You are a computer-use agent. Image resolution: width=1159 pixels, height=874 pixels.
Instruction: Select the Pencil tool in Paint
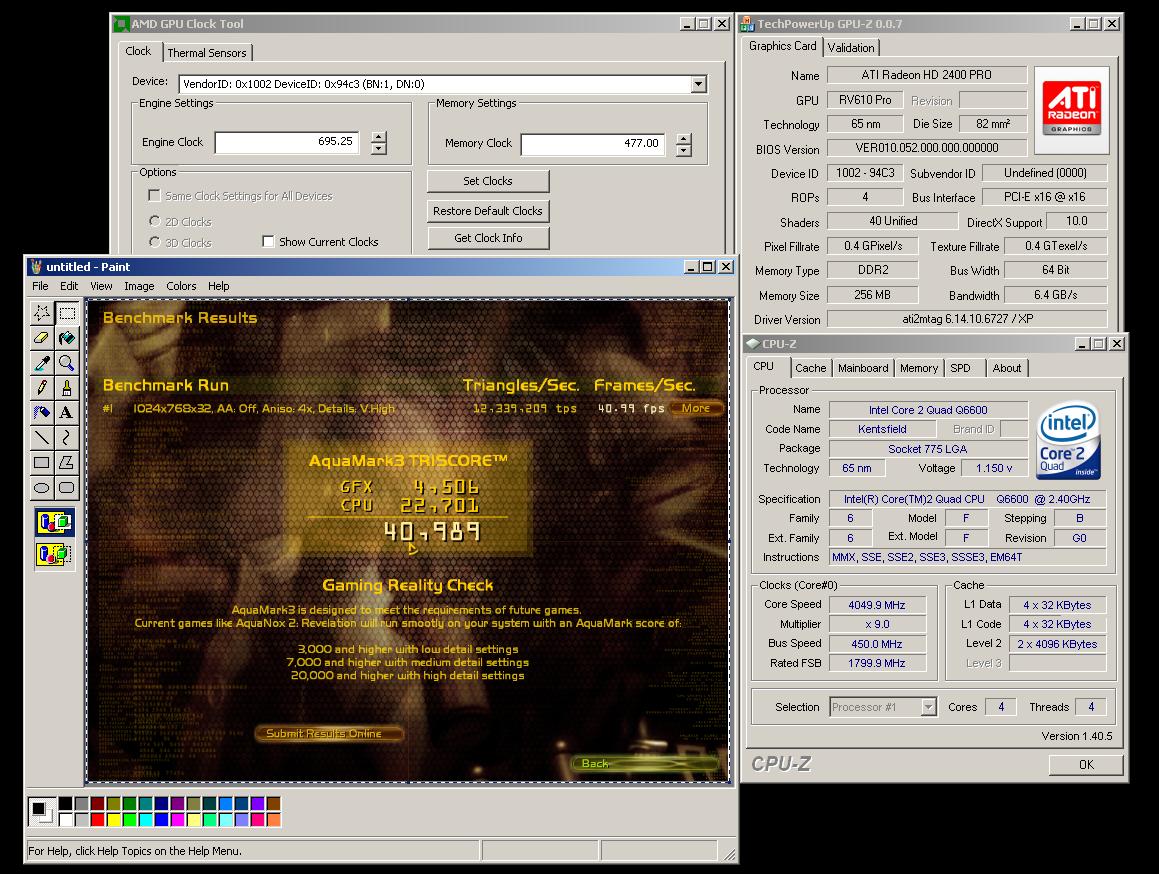click(x=41, y=387)
